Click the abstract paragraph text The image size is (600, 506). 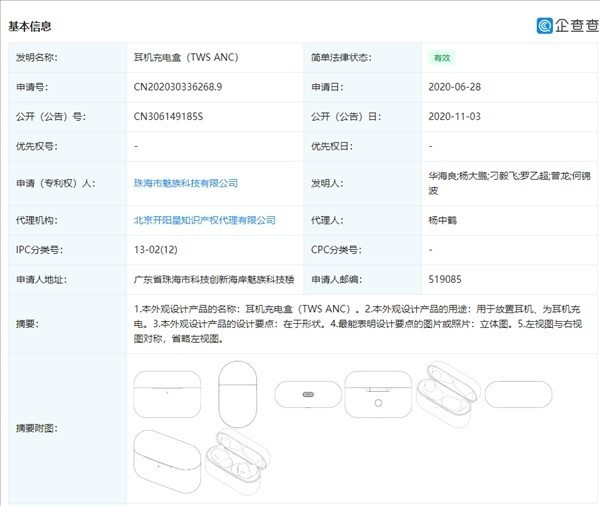click(358, 324)
